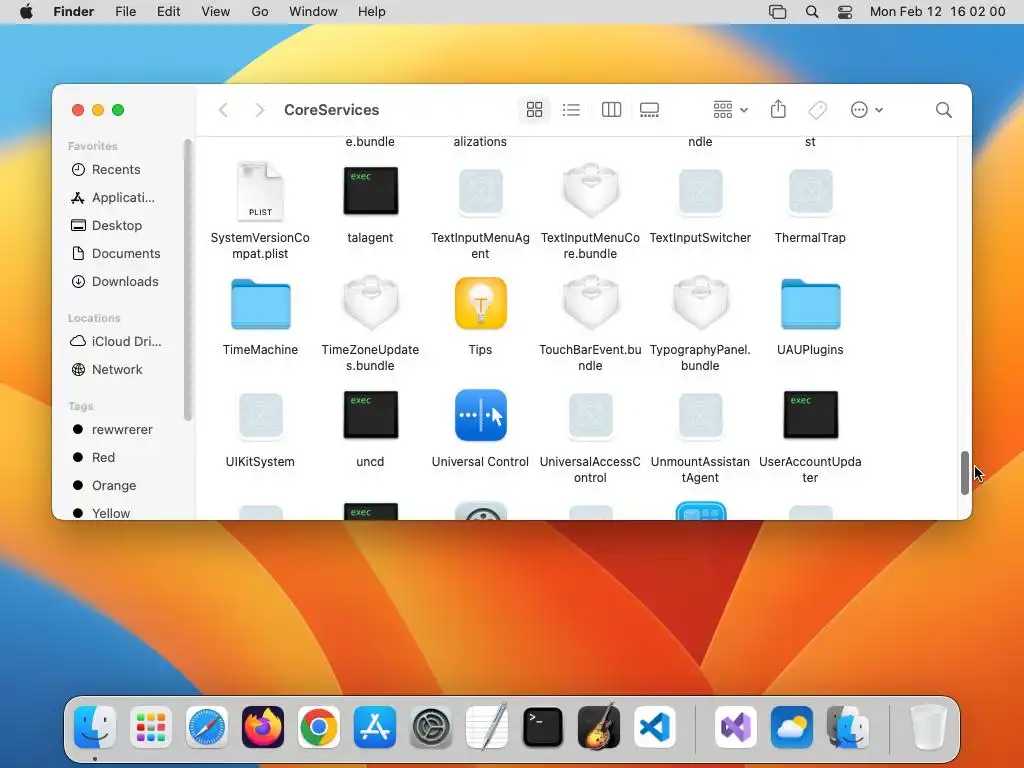Open Control Center in the menu bar
This screenshot has width=1024, height=768.
(845, 12)
